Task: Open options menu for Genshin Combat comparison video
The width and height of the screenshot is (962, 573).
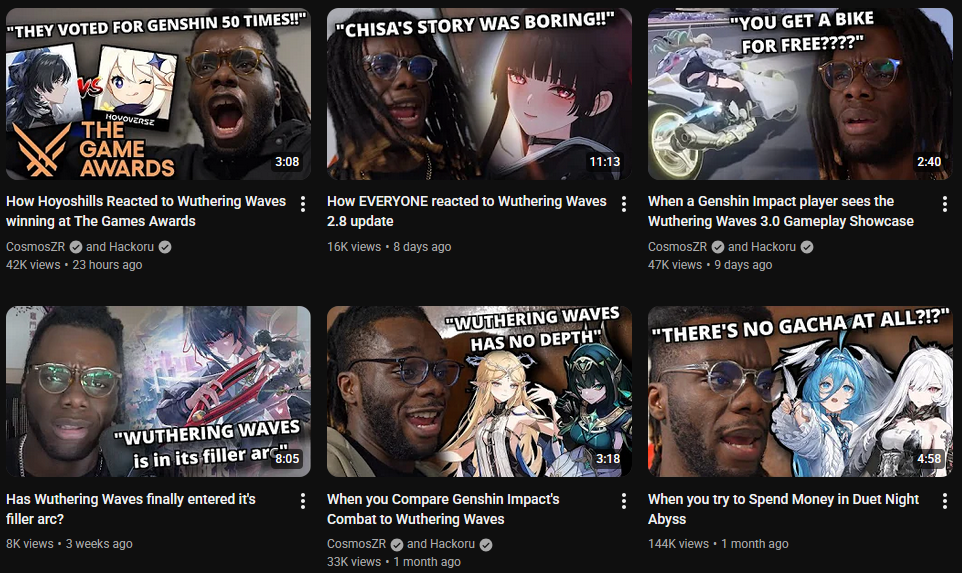Action: coord(623,501)
